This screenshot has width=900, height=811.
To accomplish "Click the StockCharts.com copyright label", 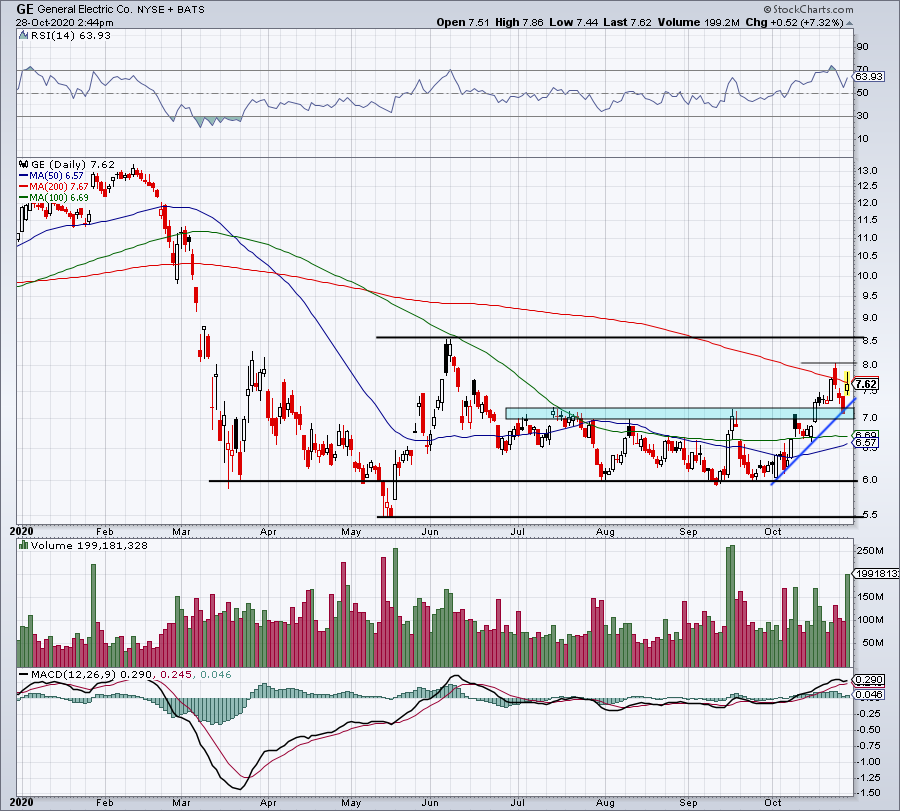I will (808, 9).
